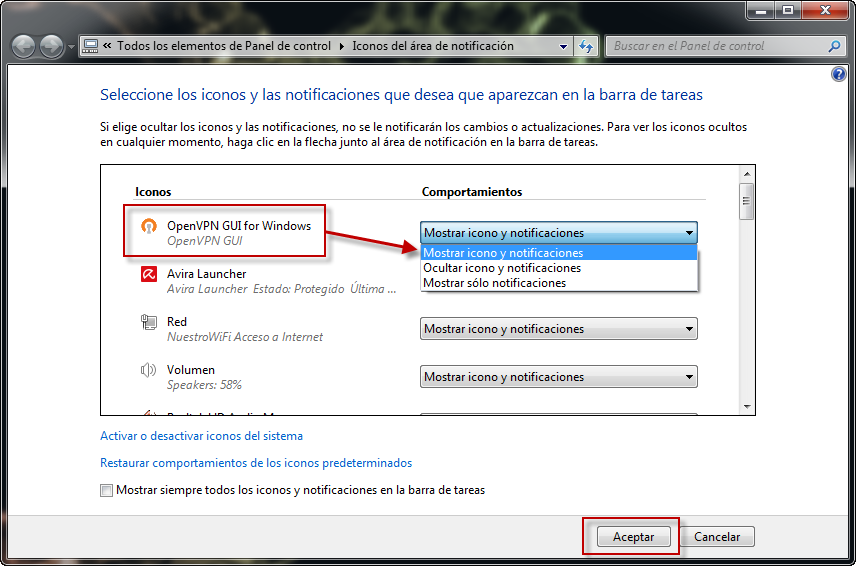The image size is (856, 566).
Task: Click 'Speakers: 58%' status text
Action: tap(204, 385)
